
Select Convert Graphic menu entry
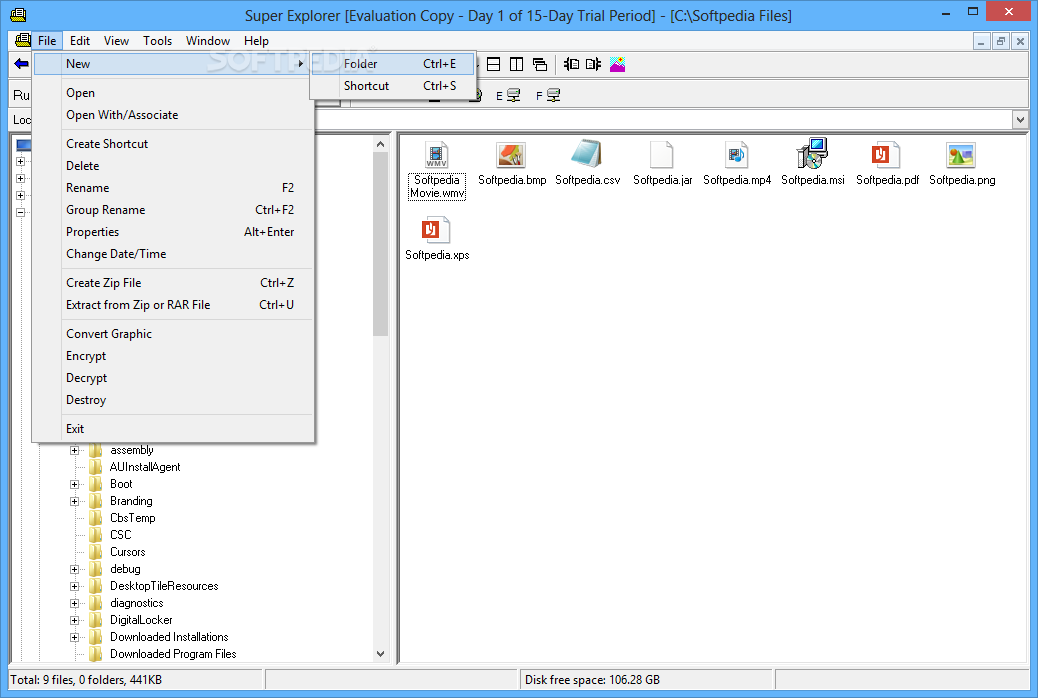pyautogui.click(x=173, y=334)
